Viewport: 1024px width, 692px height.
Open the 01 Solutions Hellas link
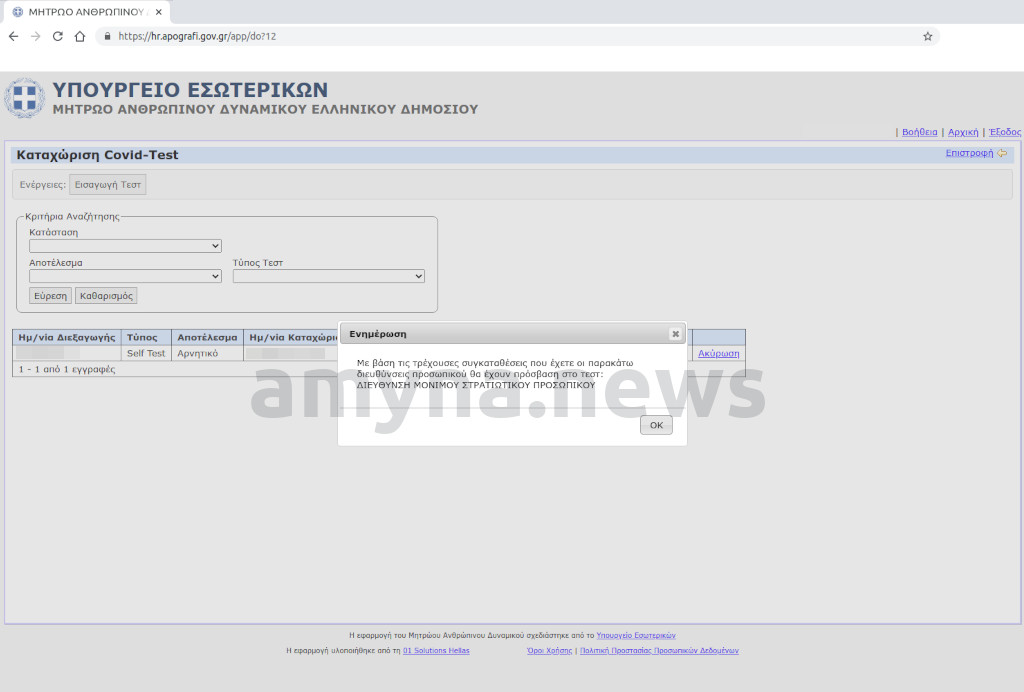pos(436,650)
